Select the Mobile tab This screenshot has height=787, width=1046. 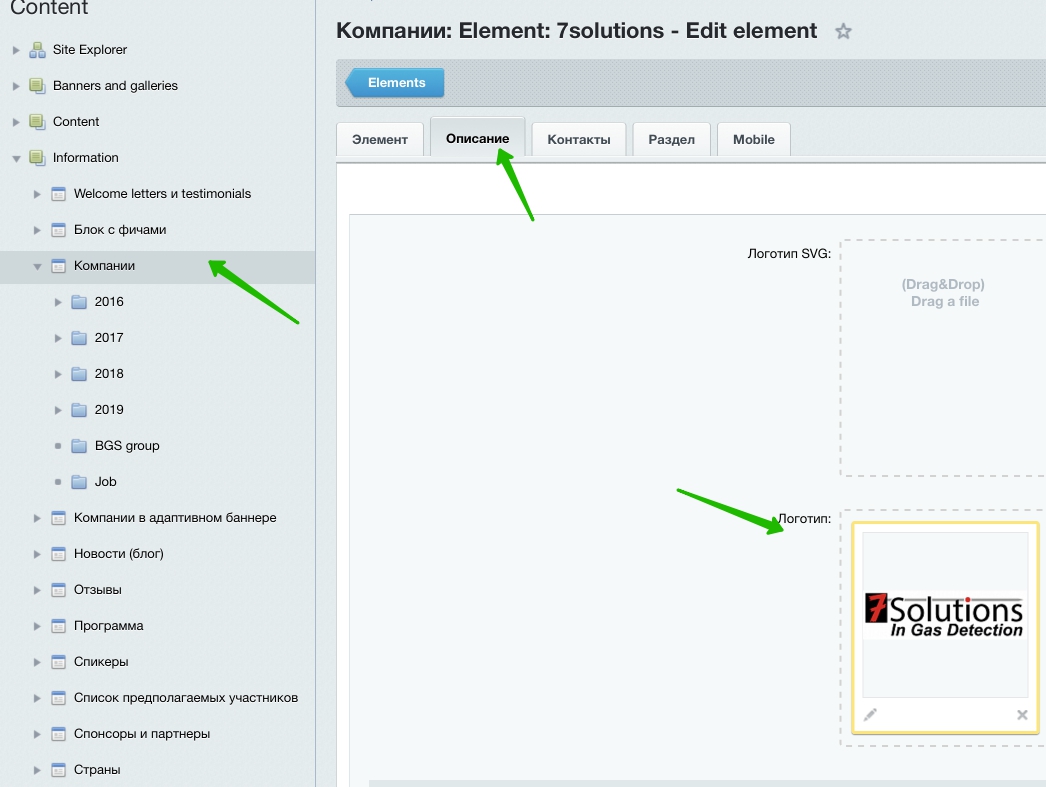(753, 140)
